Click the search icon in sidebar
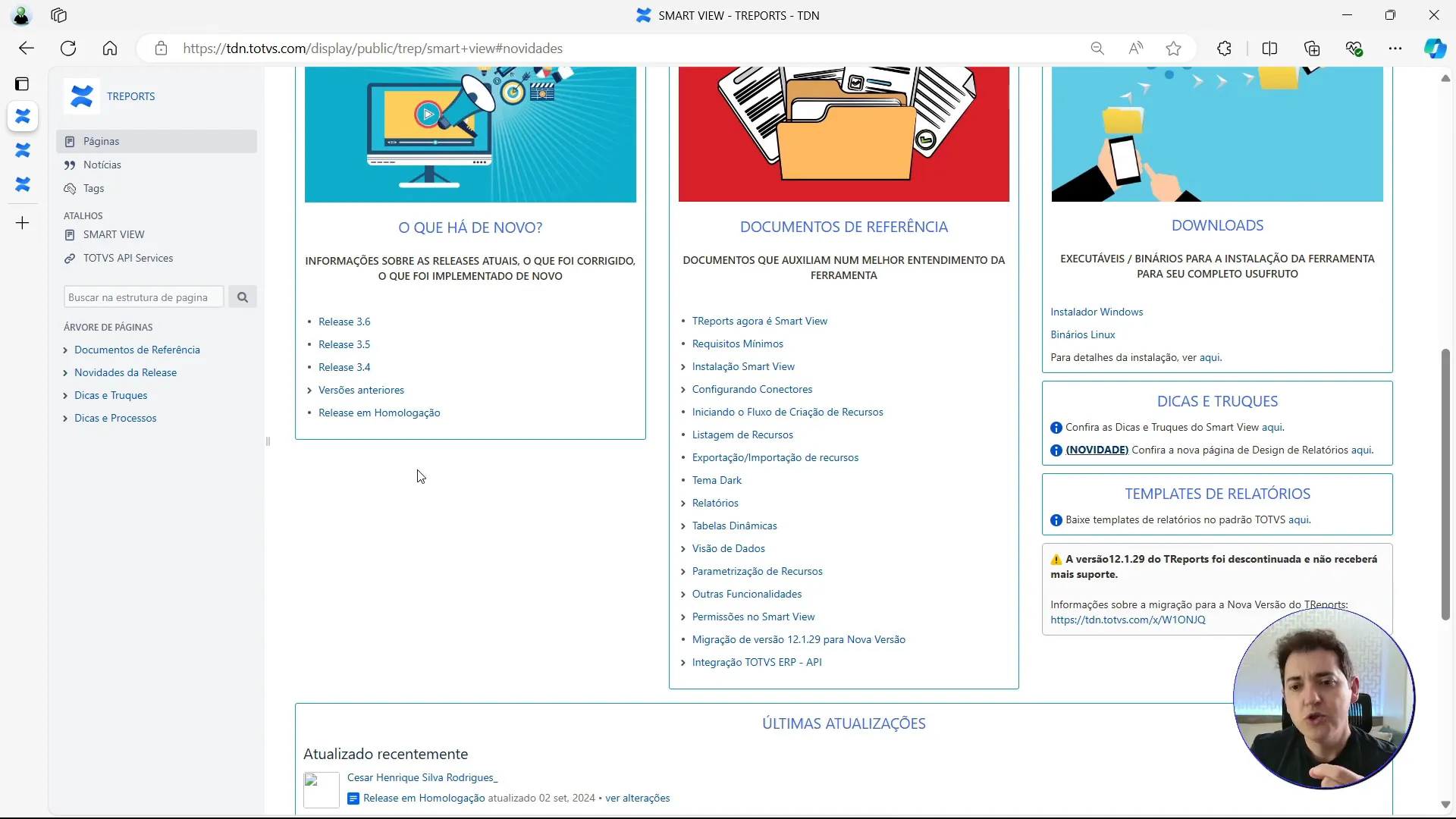 pyautogui.click(x=243, y=297)
